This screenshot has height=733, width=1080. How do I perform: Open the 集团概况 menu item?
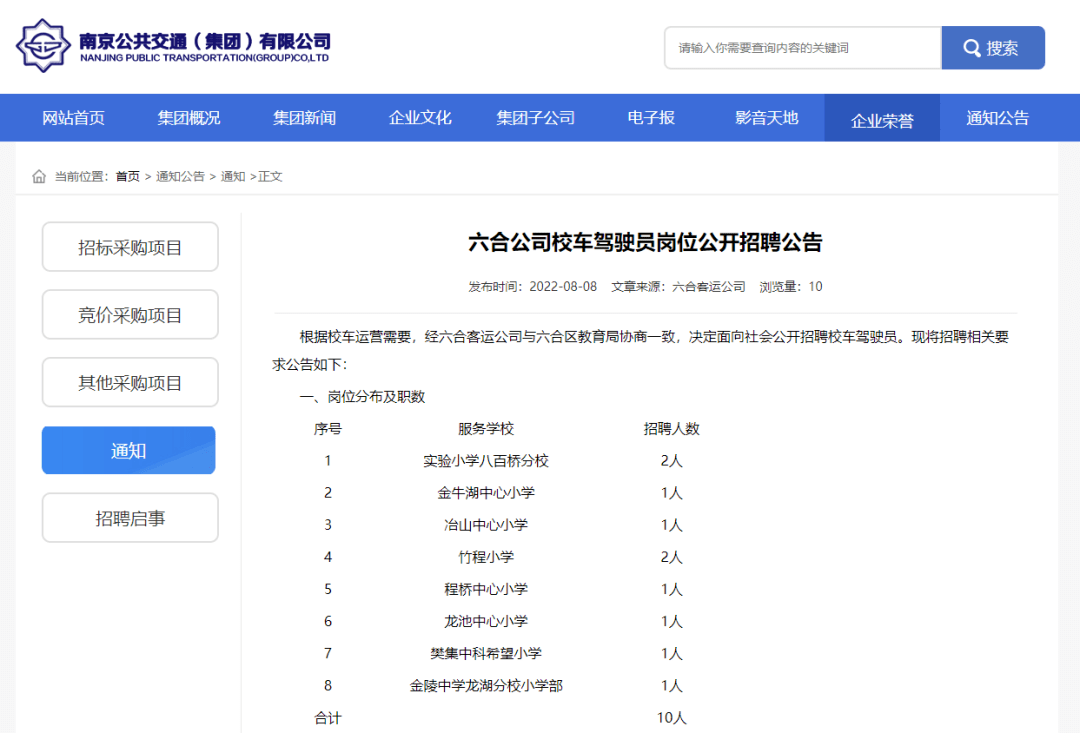[x=188, y=117]
